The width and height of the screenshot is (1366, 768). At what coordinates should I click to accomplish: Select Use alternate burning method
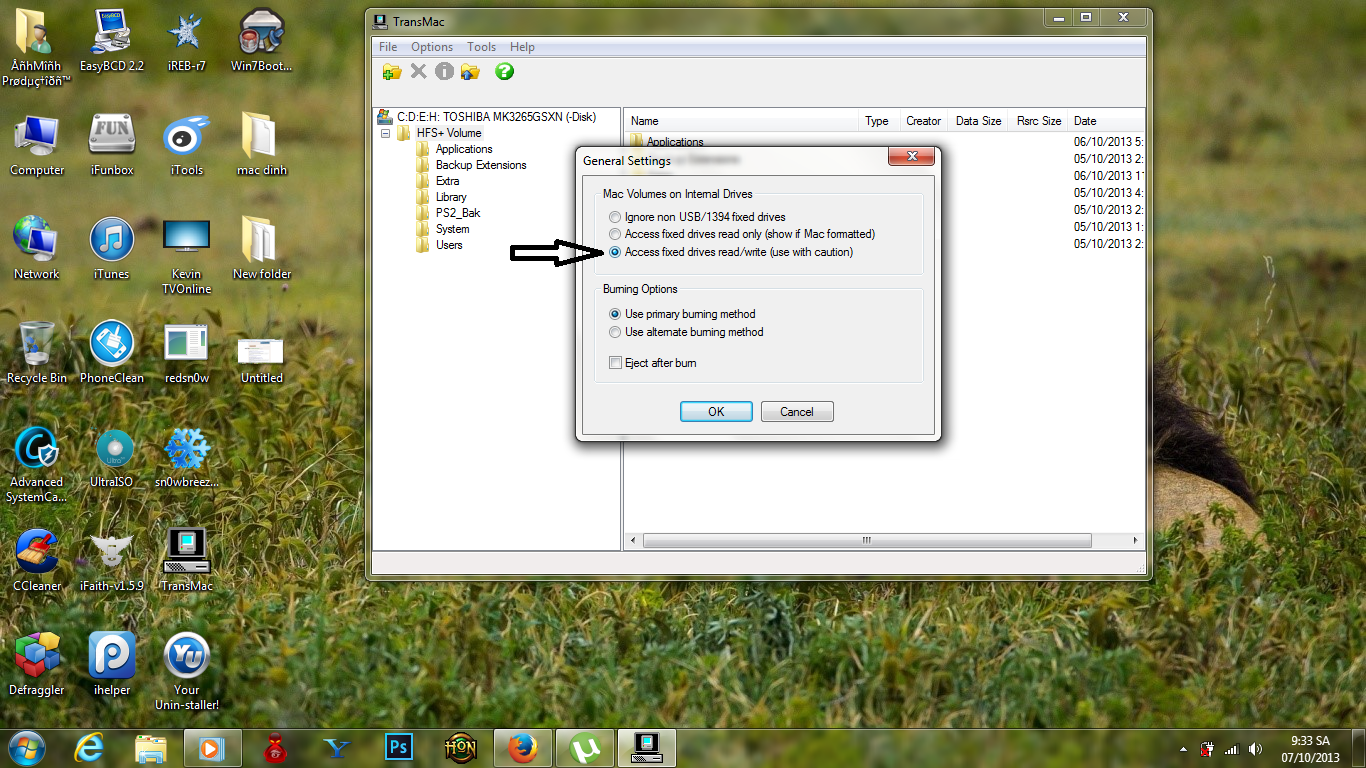click(615, 332)
